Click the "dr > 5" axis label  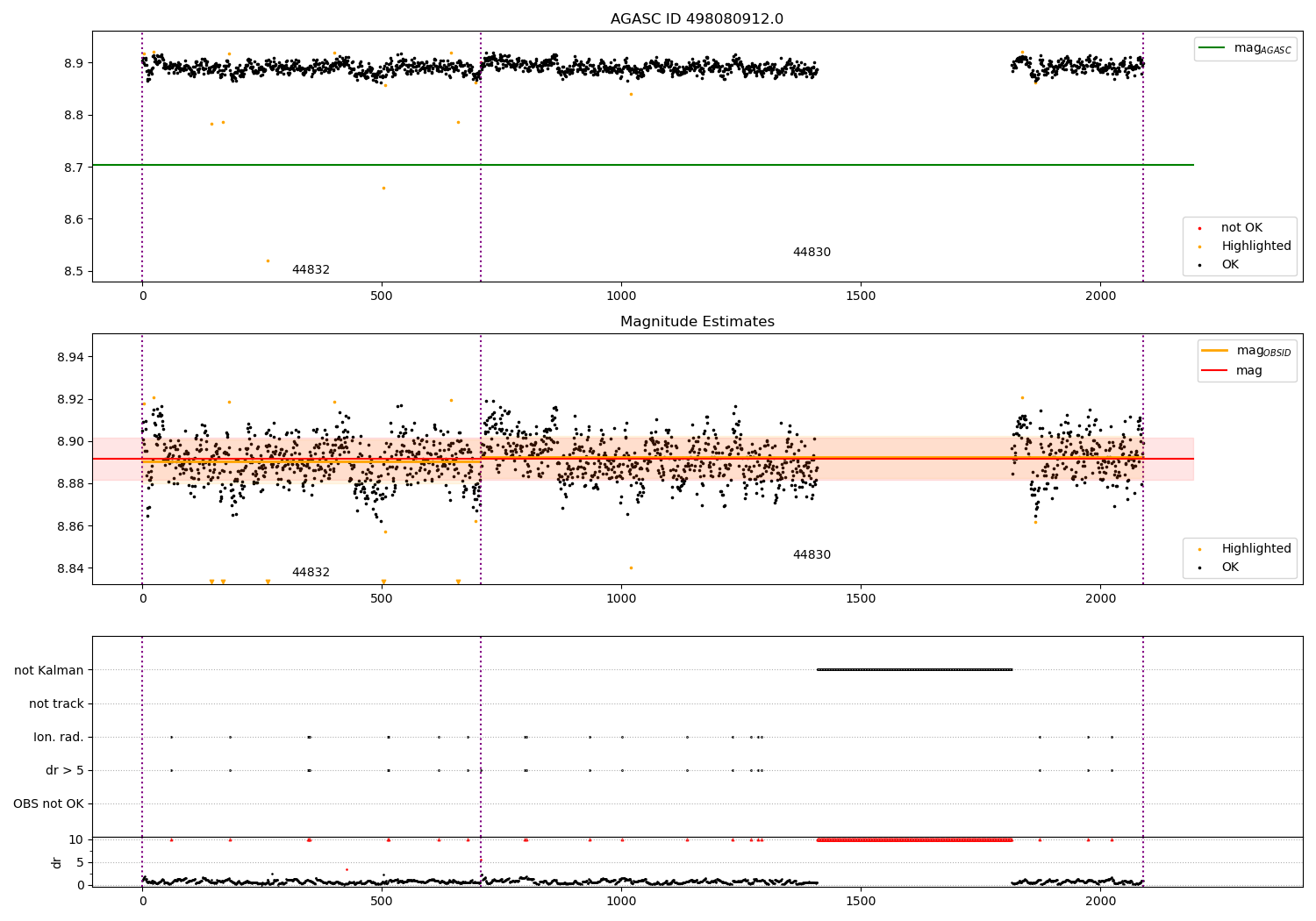point(65,770)
